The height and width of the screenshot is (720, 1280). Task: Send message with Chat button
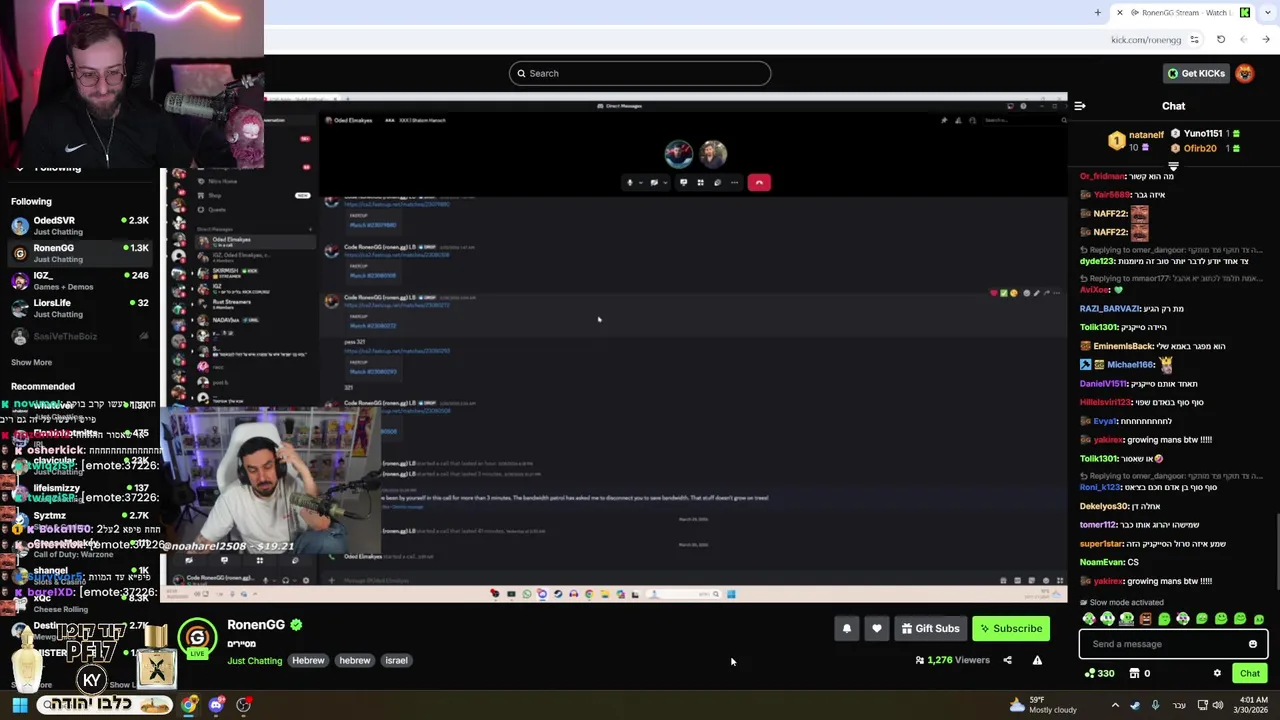1249,673
